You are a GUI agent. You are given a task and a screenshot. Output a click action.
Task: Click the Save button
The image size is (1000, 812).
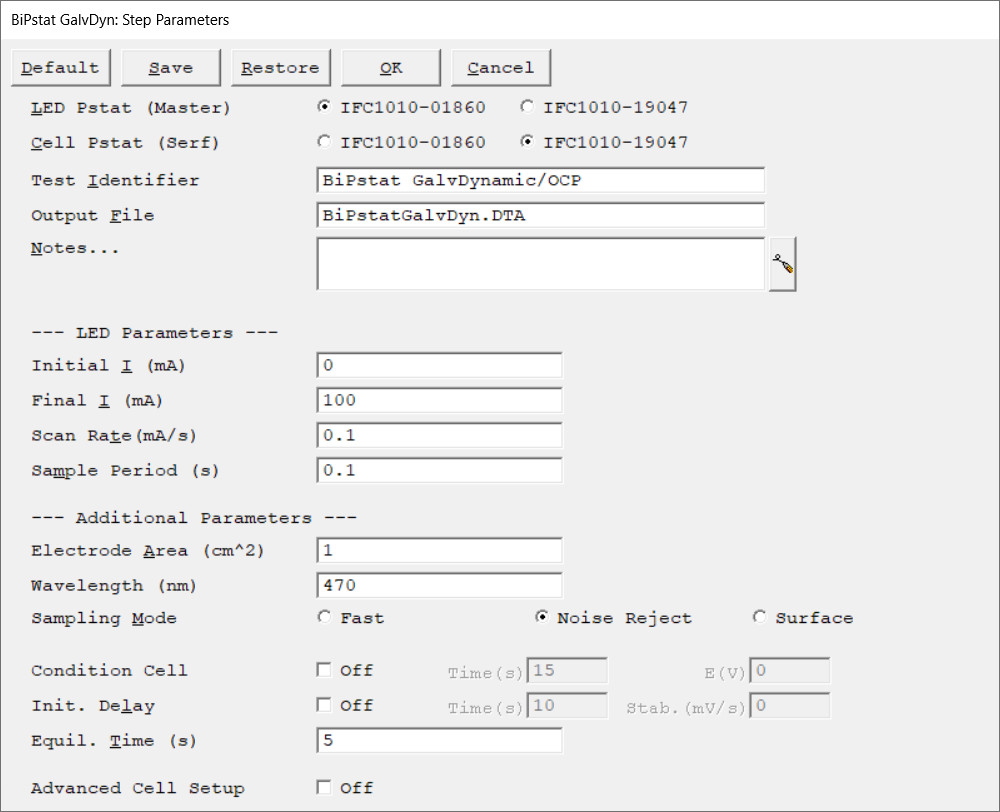(171, 68)
